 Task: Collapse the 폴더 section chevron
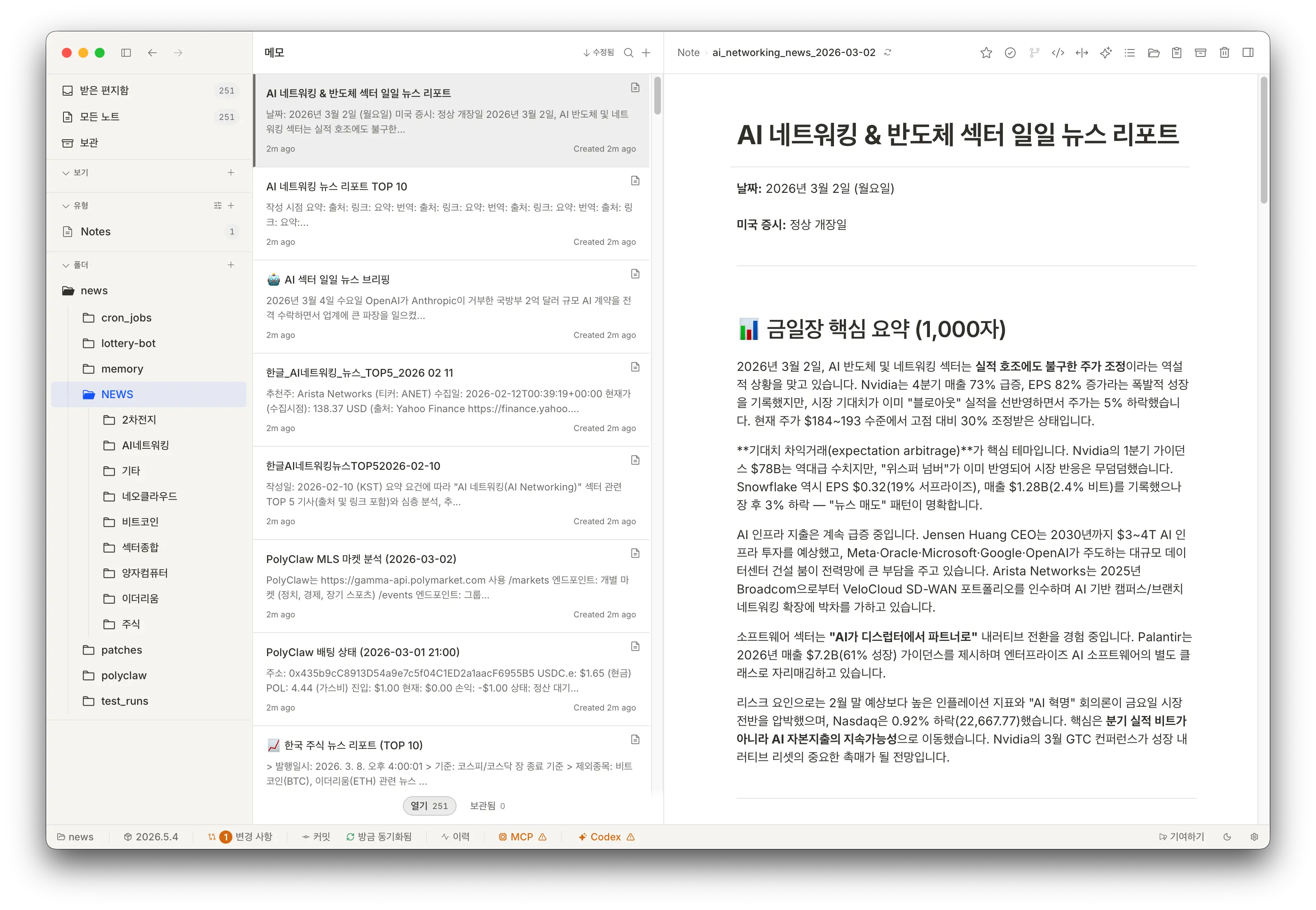pos(66,265)
